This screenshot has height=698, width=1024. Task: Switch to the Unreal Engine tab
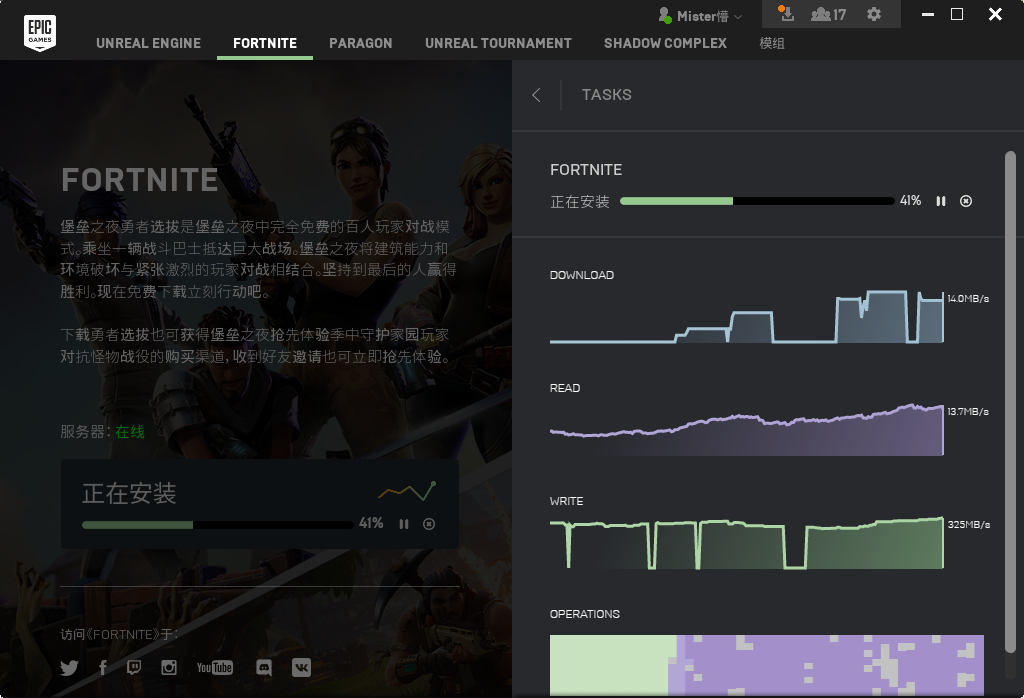click(x=148, y=43)
